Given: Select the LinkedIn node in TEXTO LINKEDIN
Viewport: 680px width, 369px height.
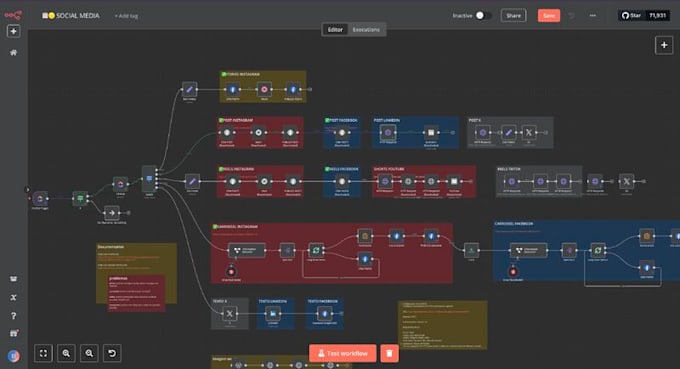Looking at the screenshot, I should 273,313.
